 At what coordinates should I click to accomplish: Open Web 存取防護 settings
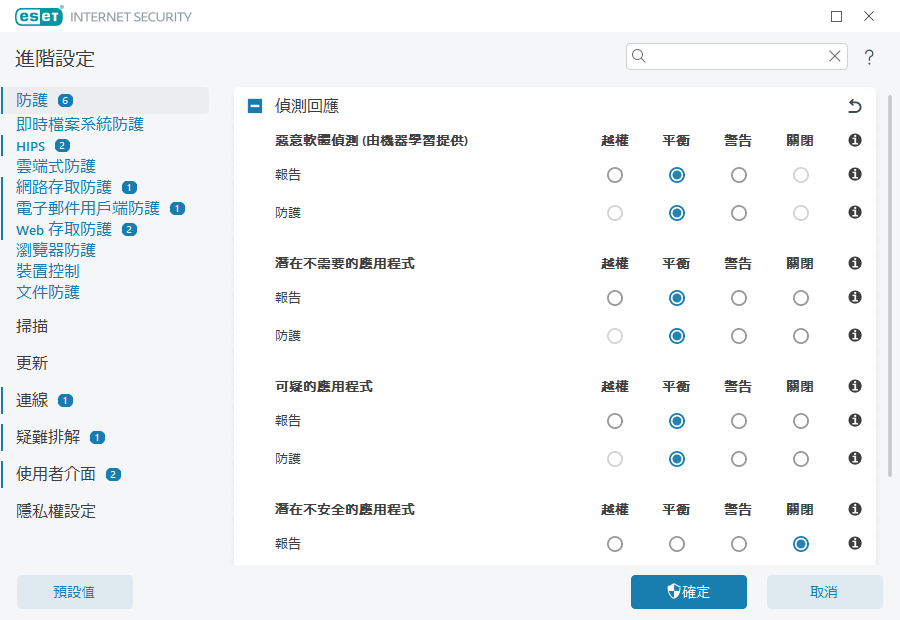(64, 230)
